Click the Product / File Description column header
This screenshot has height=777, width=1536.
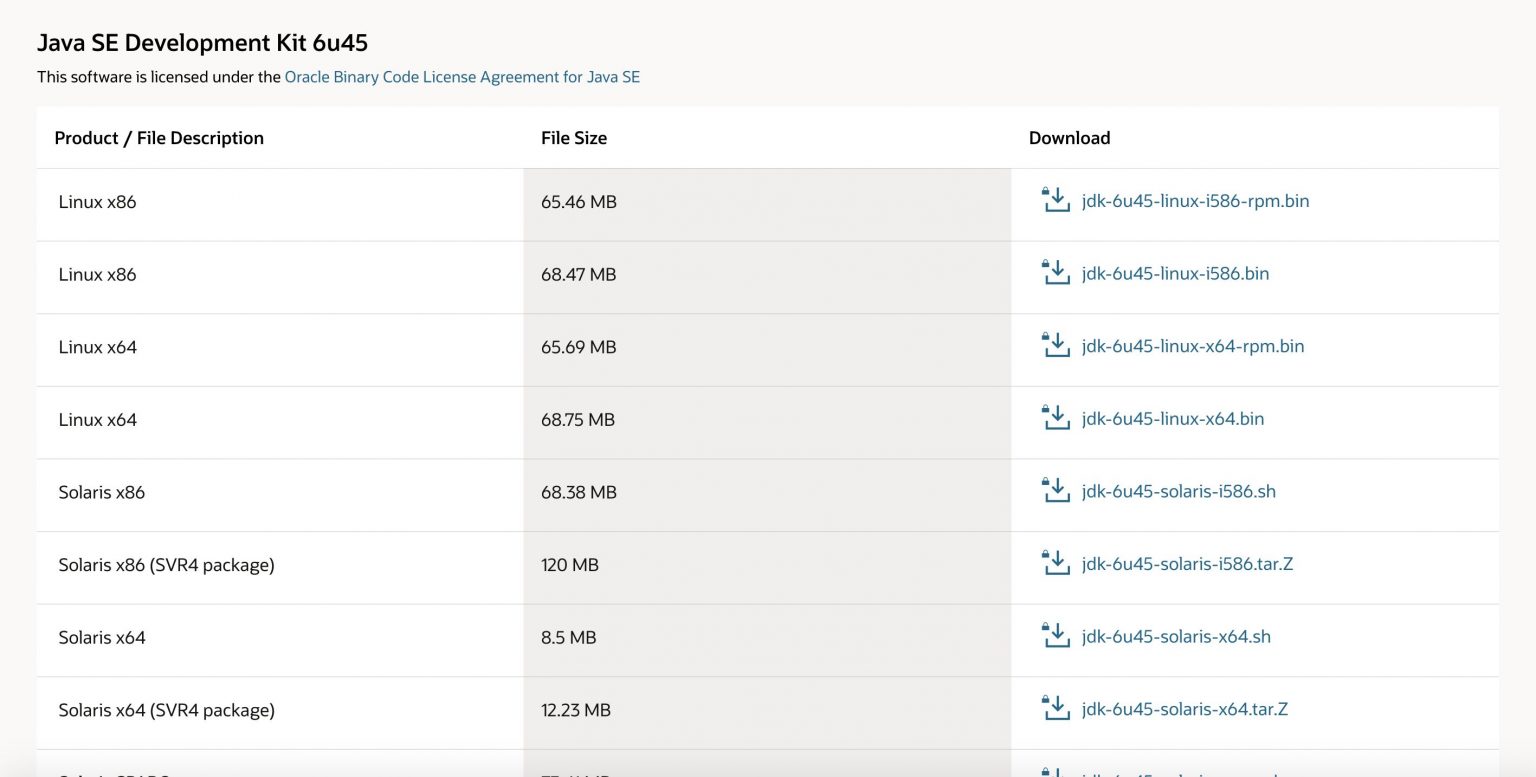point(159,138)
